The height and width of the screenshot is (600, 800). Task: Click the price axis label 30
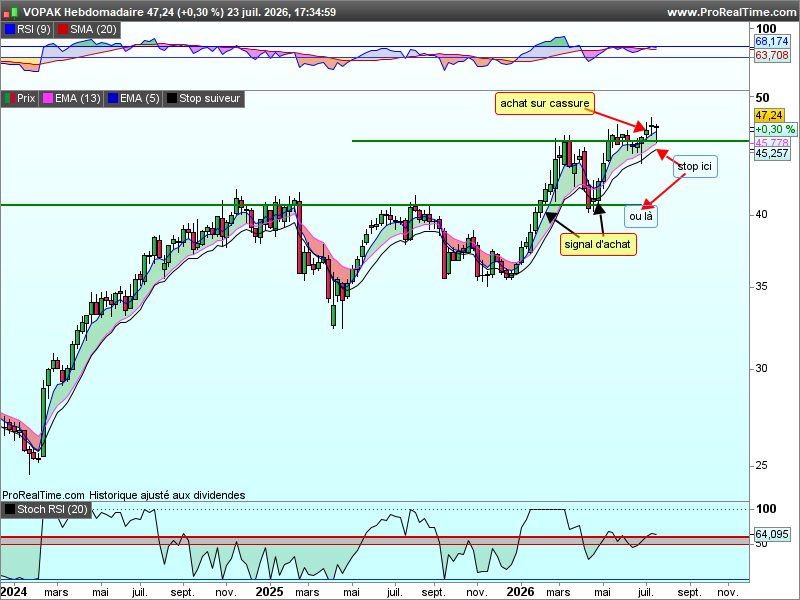click(761, 368)
